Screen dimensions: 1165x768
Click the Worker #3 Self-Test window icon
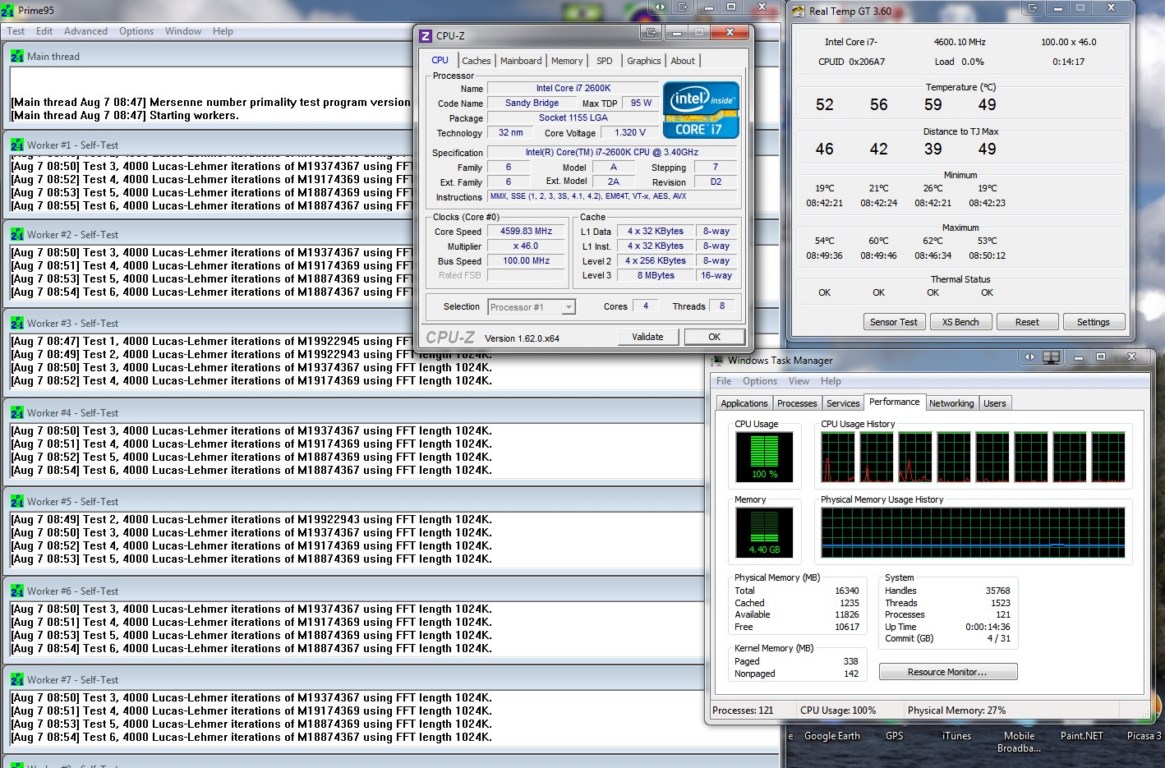pyautogui.click(x=17, y=323)
